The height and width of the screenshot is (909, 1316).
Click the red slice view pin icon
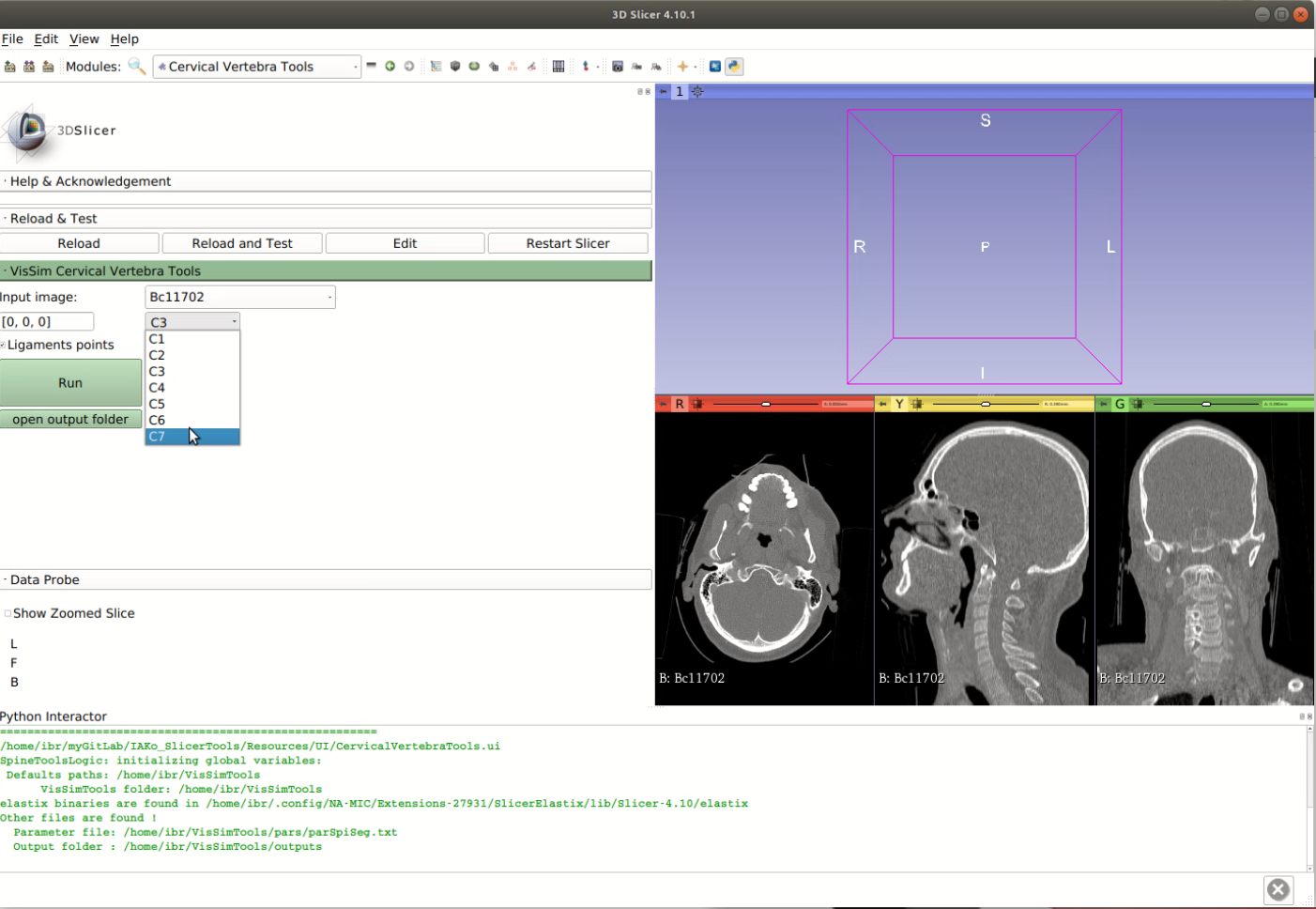pyautogui.click(x=664, y=404)
